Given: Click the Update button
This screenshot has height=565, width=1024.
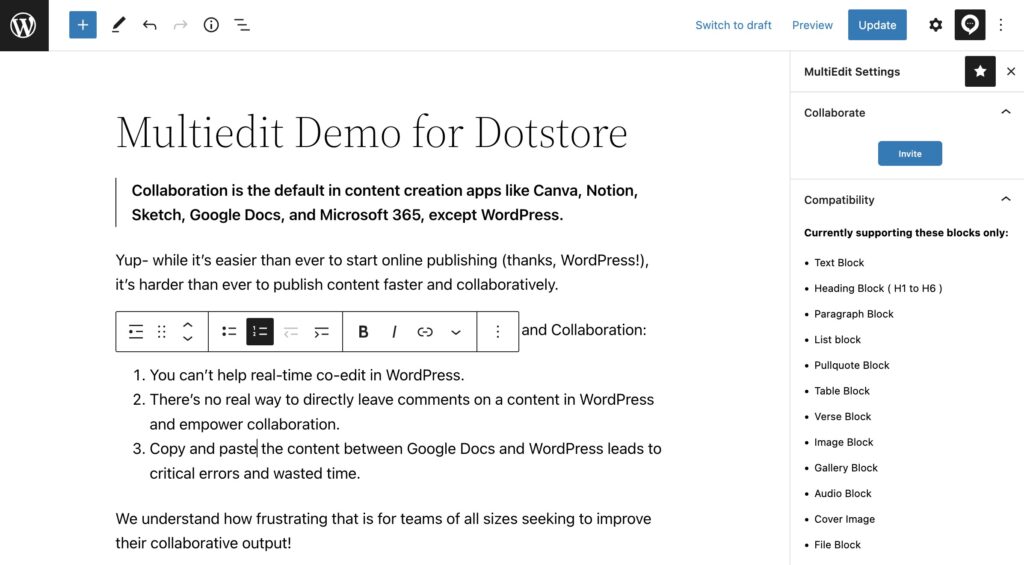Looking at the screenshot, I should [877, 25].
